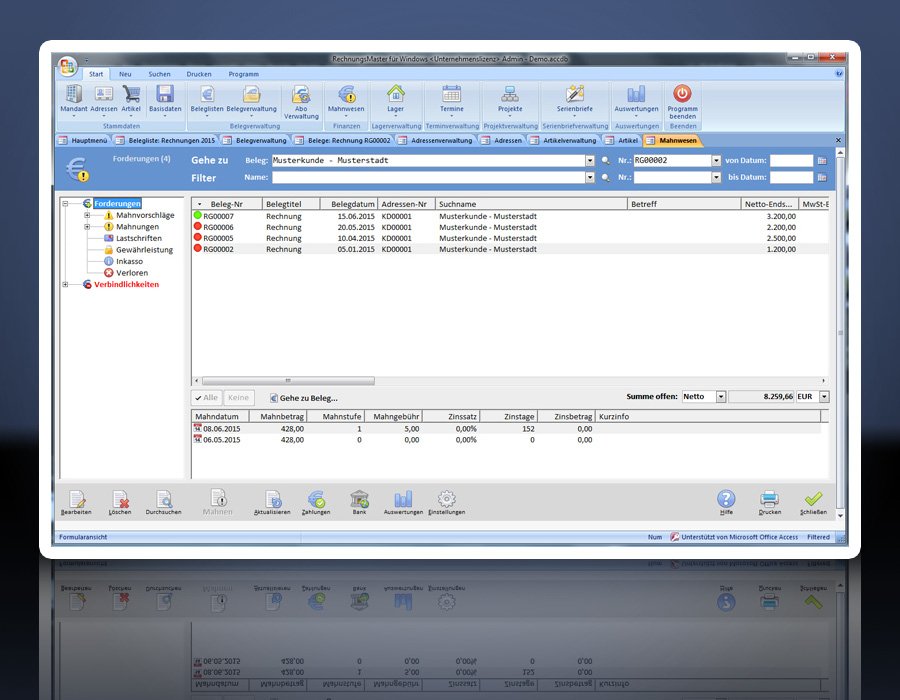Open the filter Nr. dropdown arrow
Viewport: 900px width, 700px height.
(x=716, y=178)
